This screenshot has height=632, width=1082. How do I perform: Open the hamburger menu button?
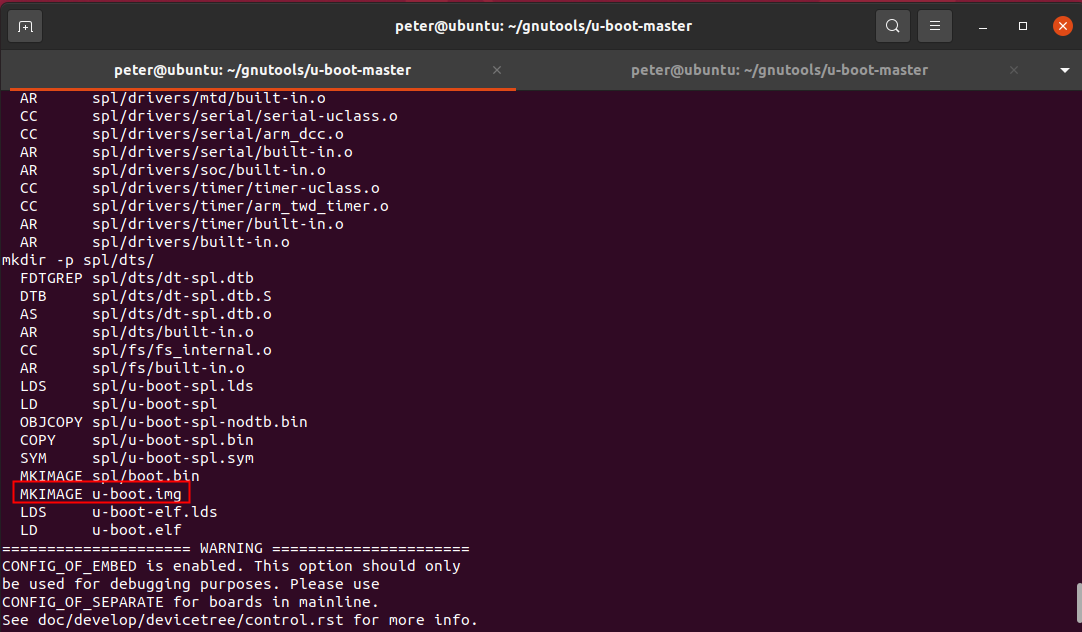pos(934,26)
